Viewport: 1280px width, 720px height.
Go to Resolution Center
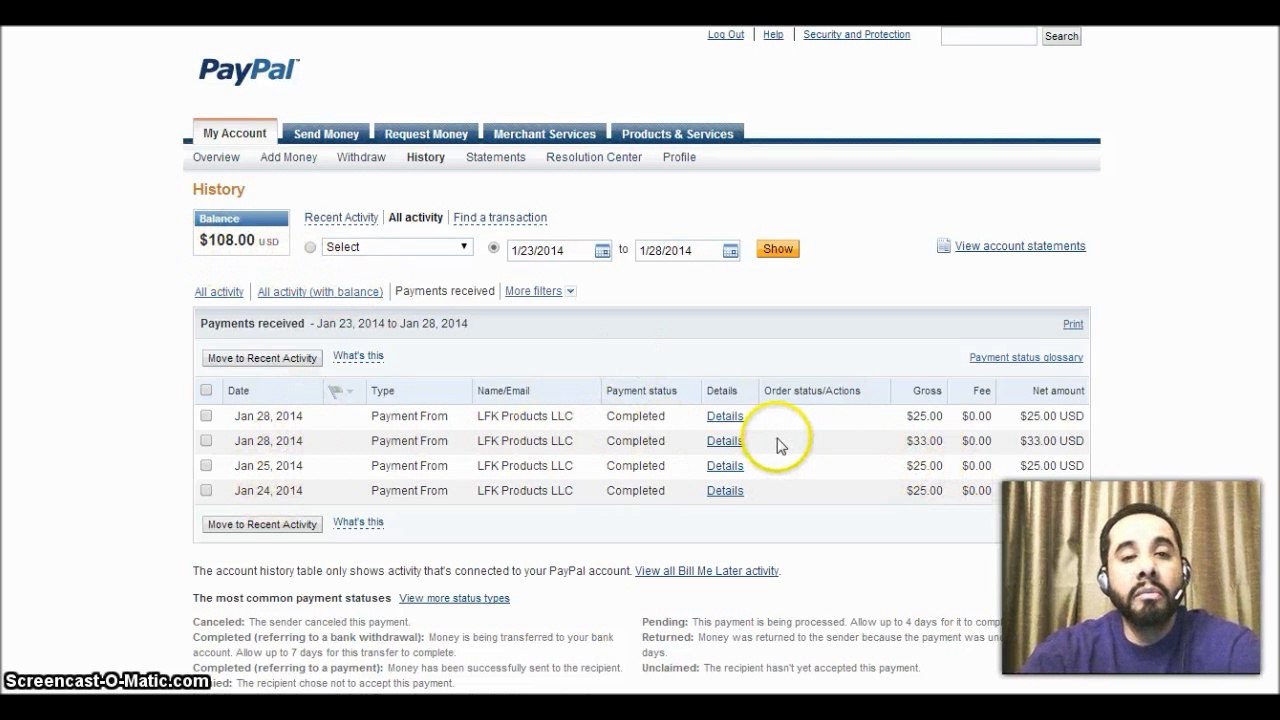click(594, 157)
